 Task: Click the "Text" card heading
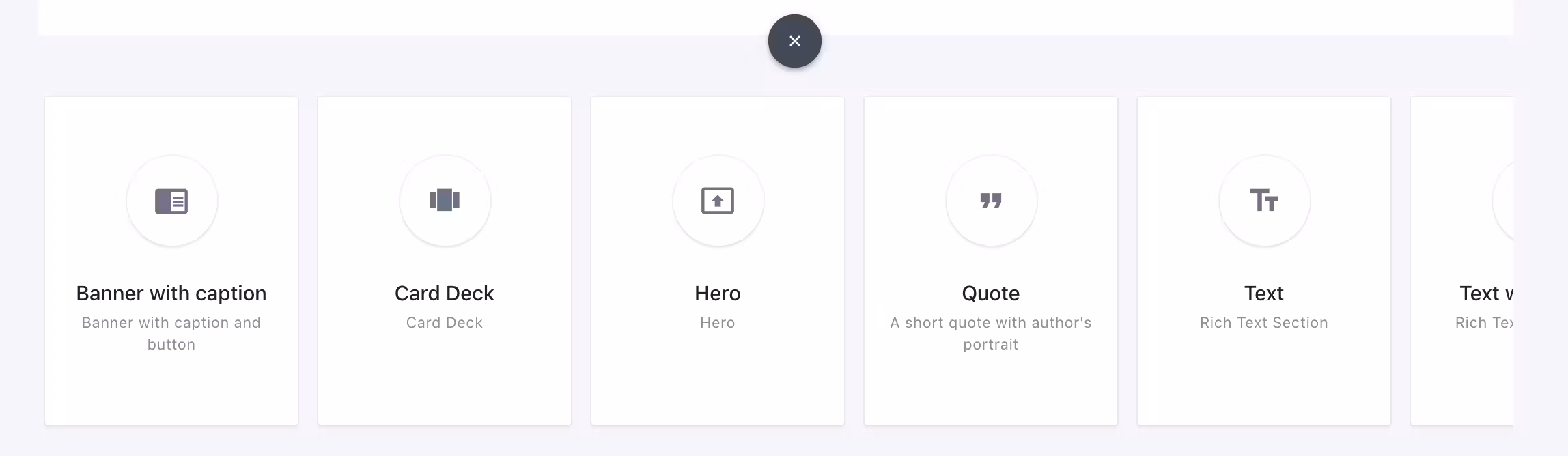tap(1264, 294)
